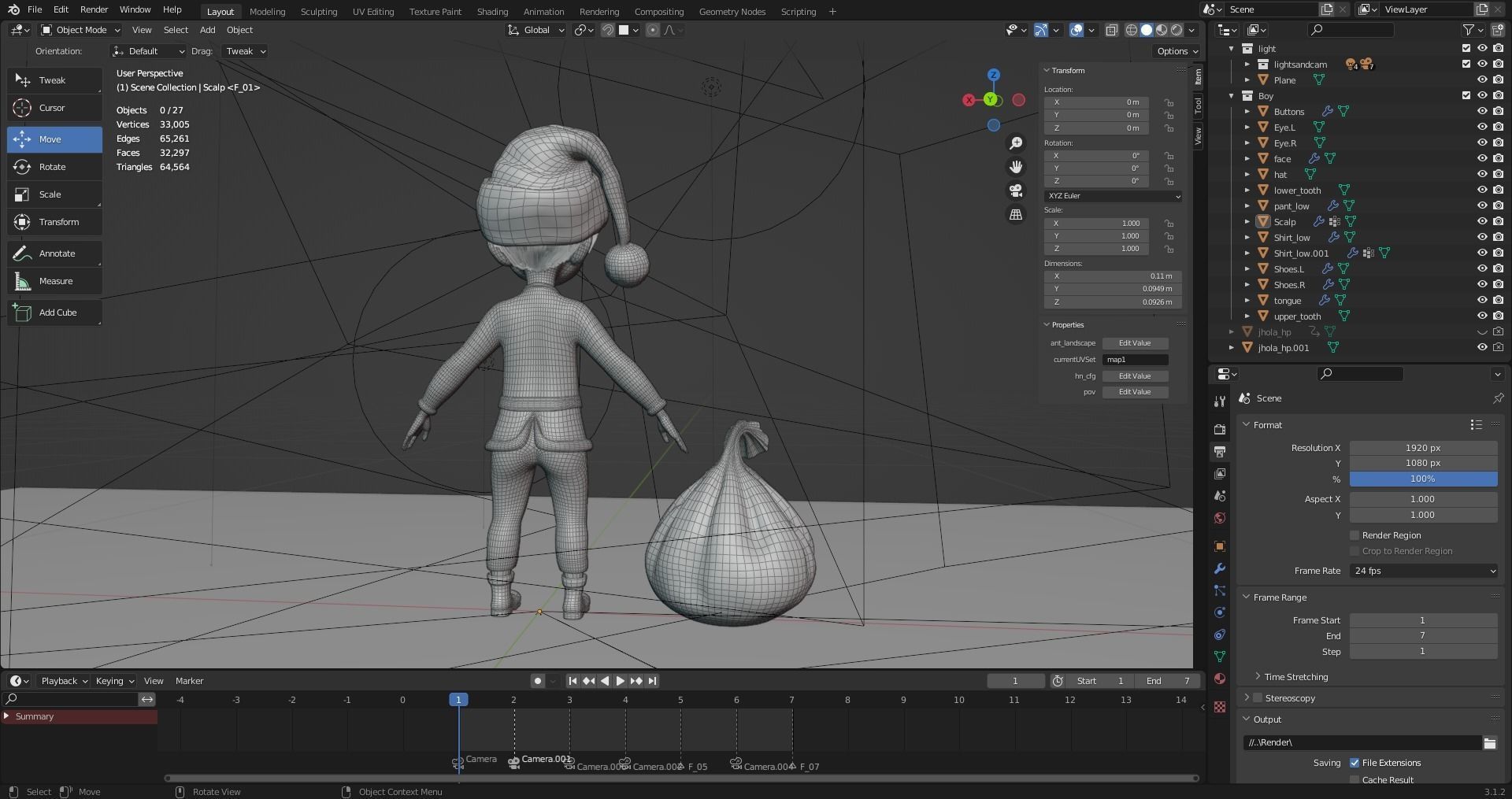Viewport: 1512px width, 799px height.
Task: Select the Transform tool
Action: (x=55, y=222)
